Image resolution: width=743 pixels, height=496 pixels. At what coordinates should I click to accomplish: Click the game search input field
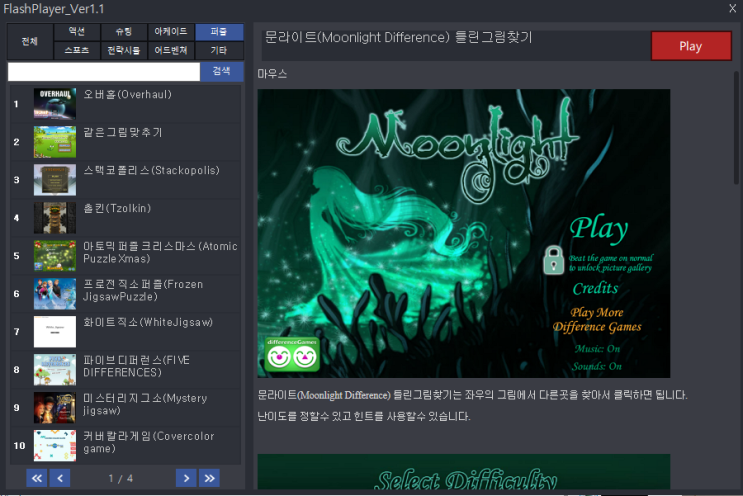(104, 72)
